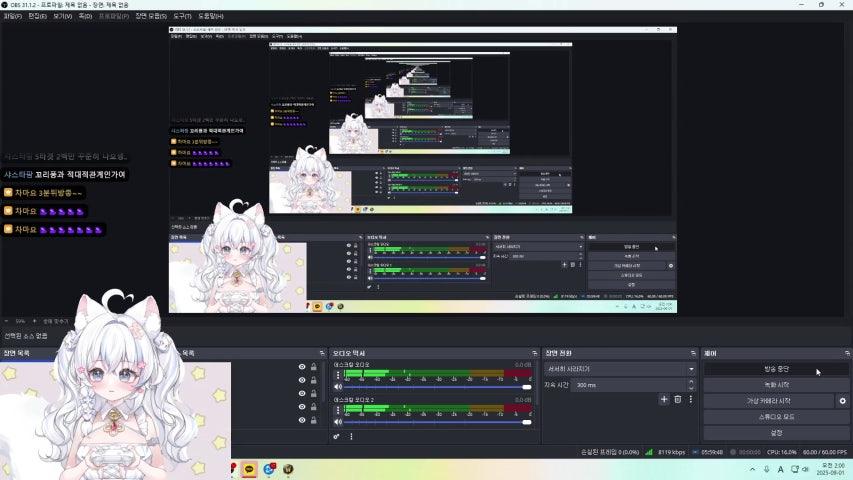This screenshot has width=853, height=480.
Task: Pop out the 장면 전환 dock
Action: 693,353
